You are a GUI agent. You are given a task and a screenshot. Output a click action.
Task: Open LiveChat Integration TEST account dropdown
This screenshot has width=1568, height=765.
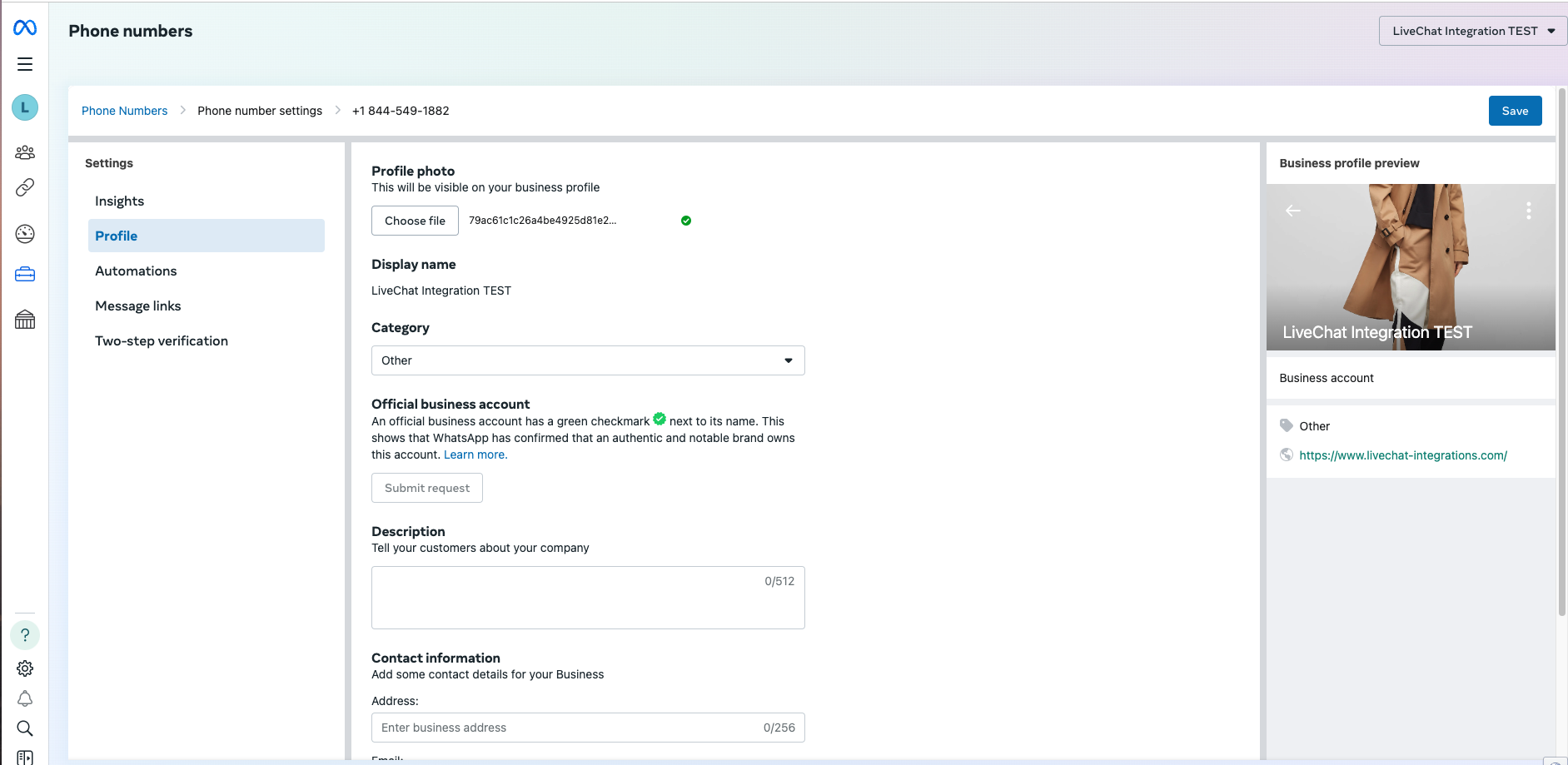coord(1472,31)
